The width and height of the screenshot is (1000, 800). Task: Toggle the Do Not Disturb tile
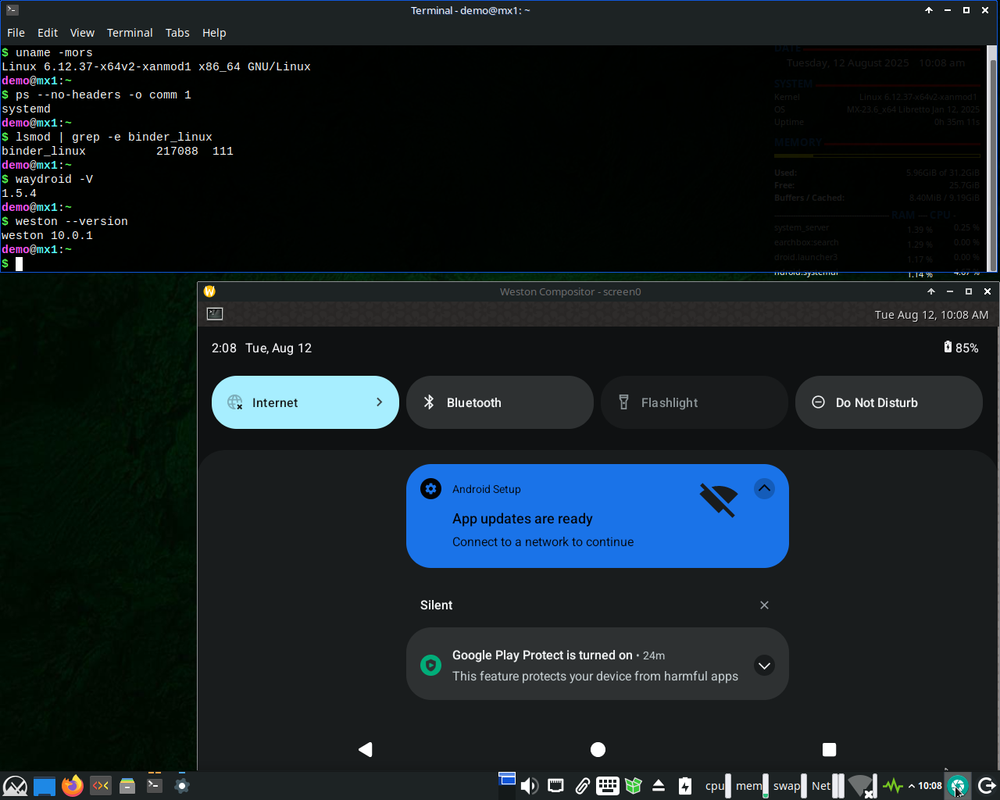pyautogui.click(x=889, y=403)
